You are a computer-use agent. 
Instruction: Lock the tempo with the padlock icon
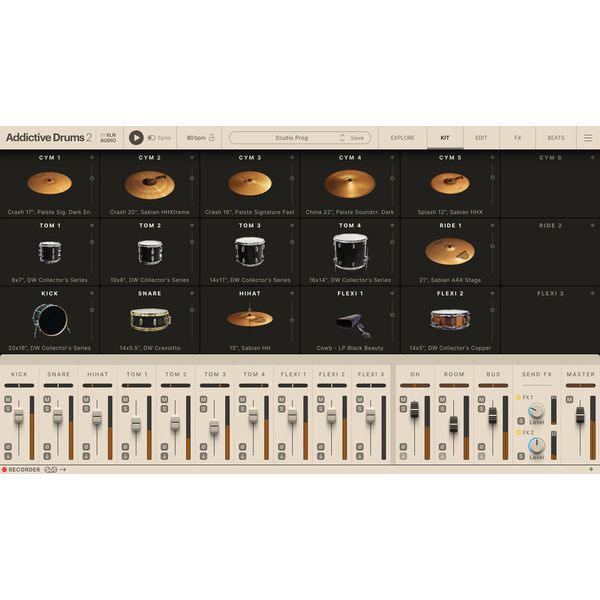point(212,137)
